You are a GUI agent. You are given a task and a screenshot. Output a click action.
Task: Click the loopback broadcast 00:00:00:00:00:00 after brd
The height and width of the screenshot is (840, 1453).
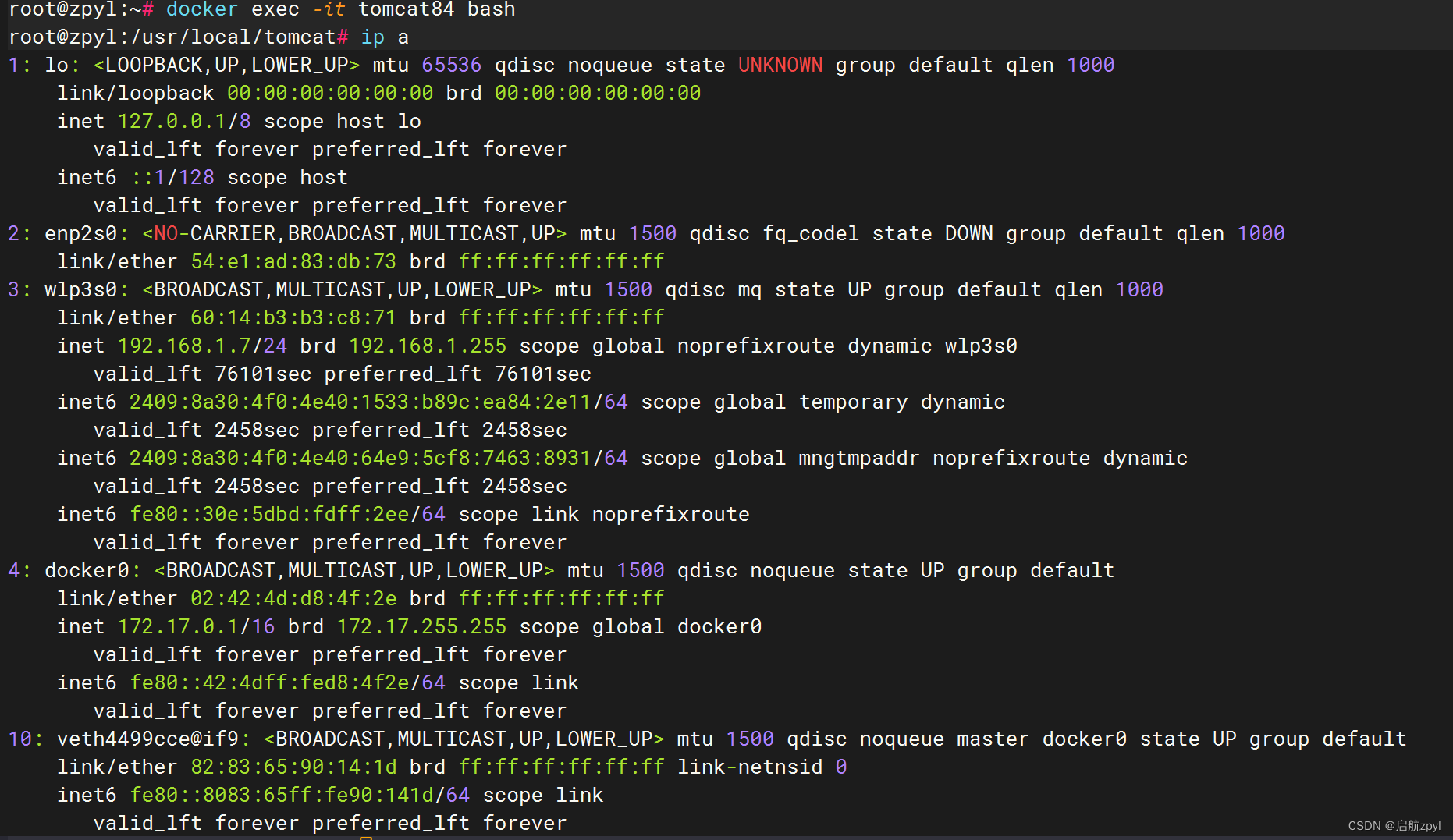pos(598,93)
